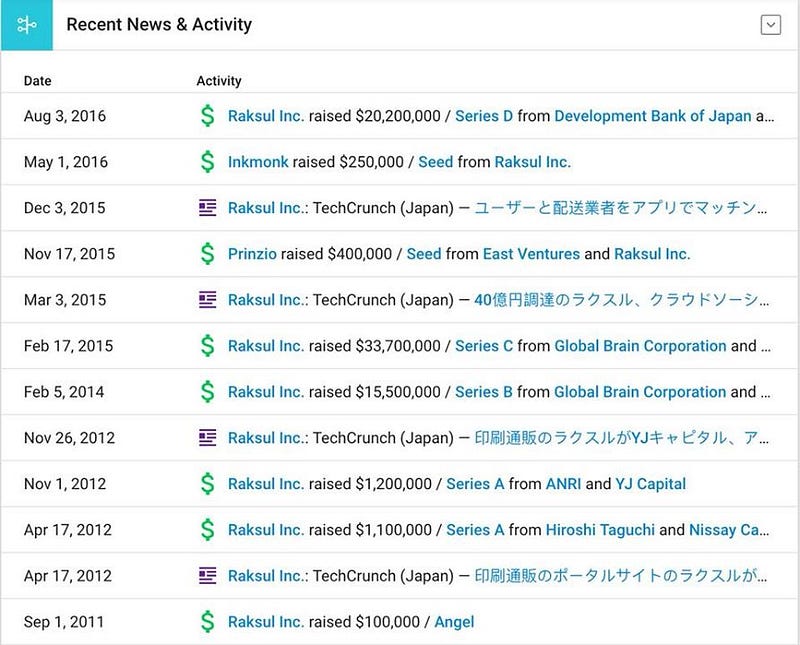
Task: Open the Series D funding round link
Action: point(484,116)
